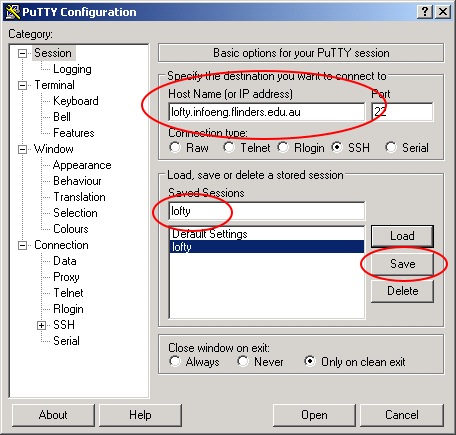Screen dimensions: 456x435
Task: Select the SSH connection type
Action: 337,147
